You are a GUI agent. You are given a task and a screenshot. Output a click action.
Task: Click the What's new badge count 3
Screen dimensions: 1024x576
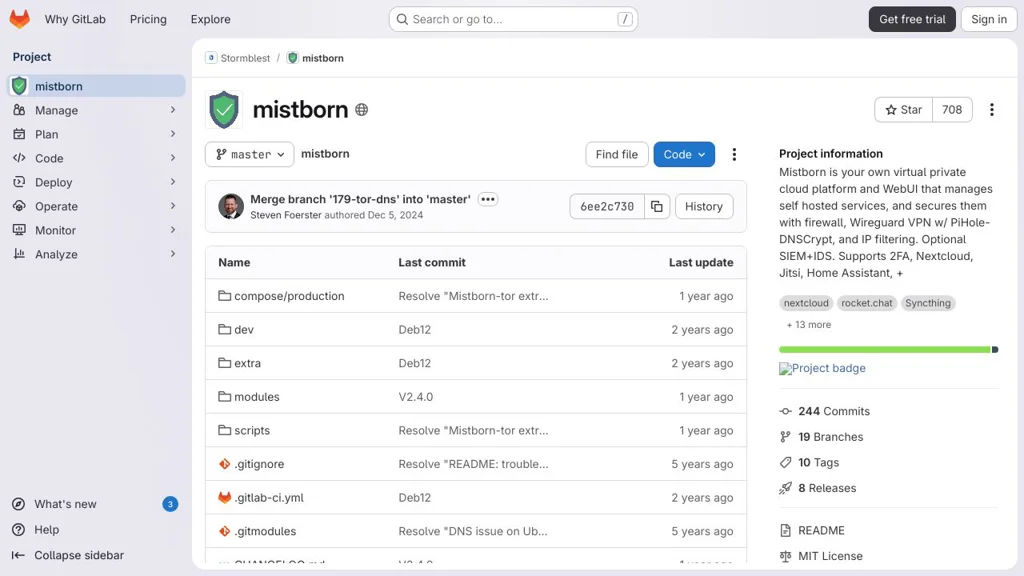pos(170,504)
